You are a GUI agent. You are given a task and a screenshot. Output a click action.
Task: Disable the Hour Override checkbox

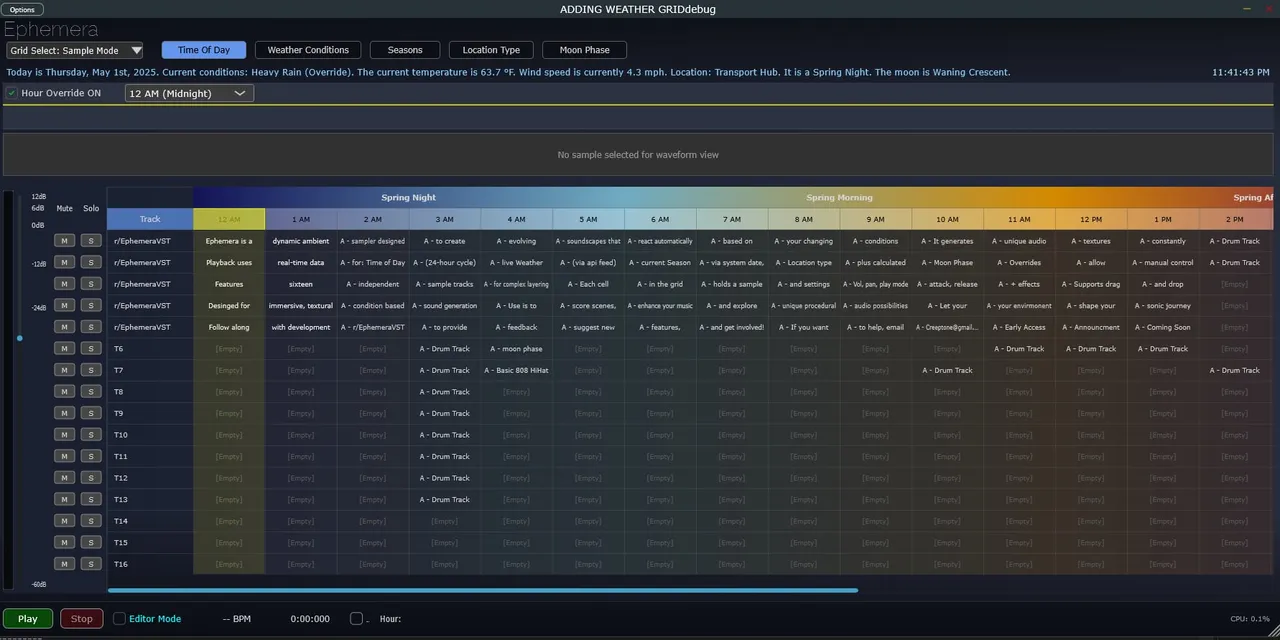[x=12, y=93]
